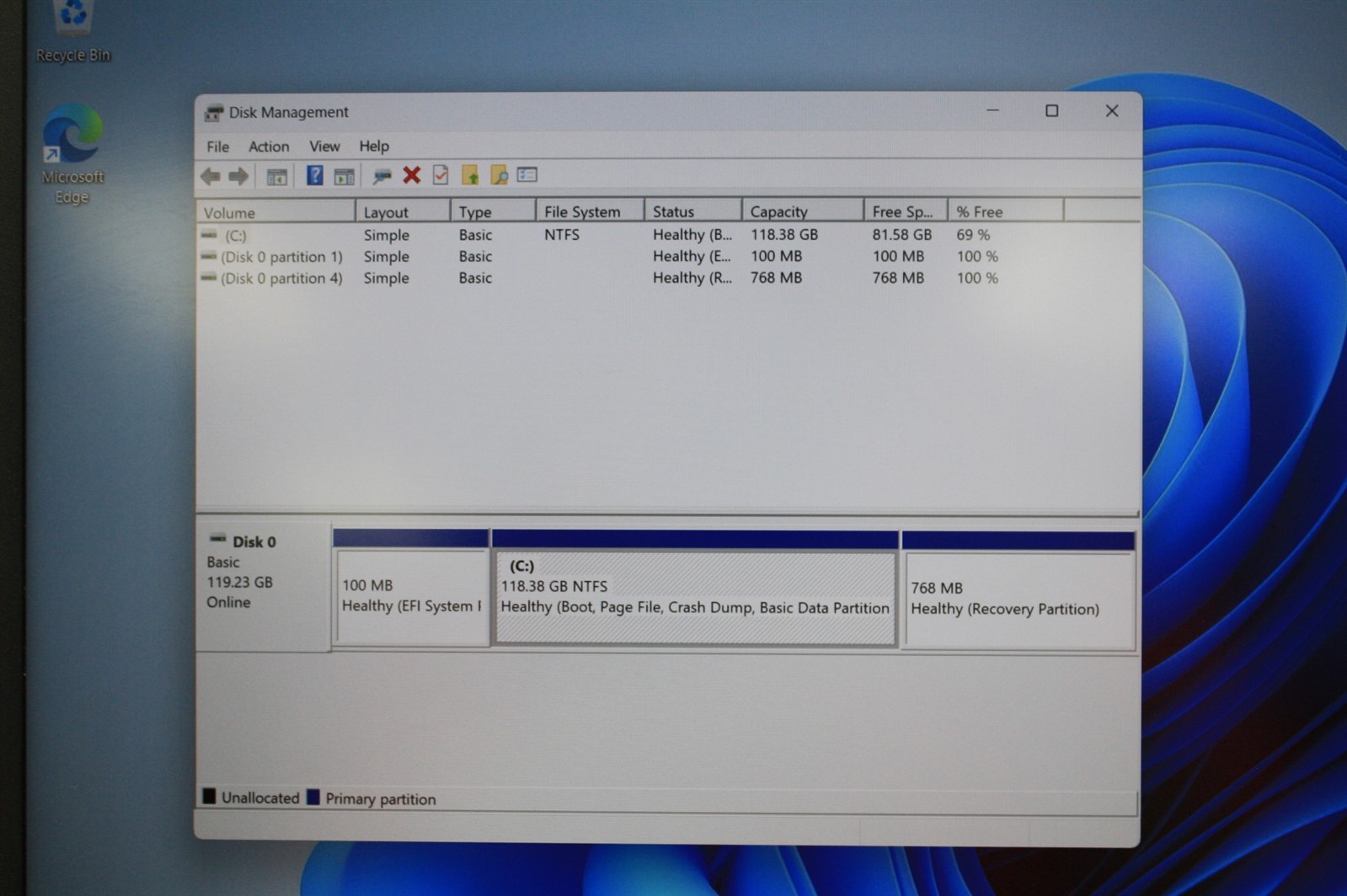The height and width of the screenshot is (896, 1347).
Task: Open the Help menu
Action: pyautogui.click(x=374, y=147)
